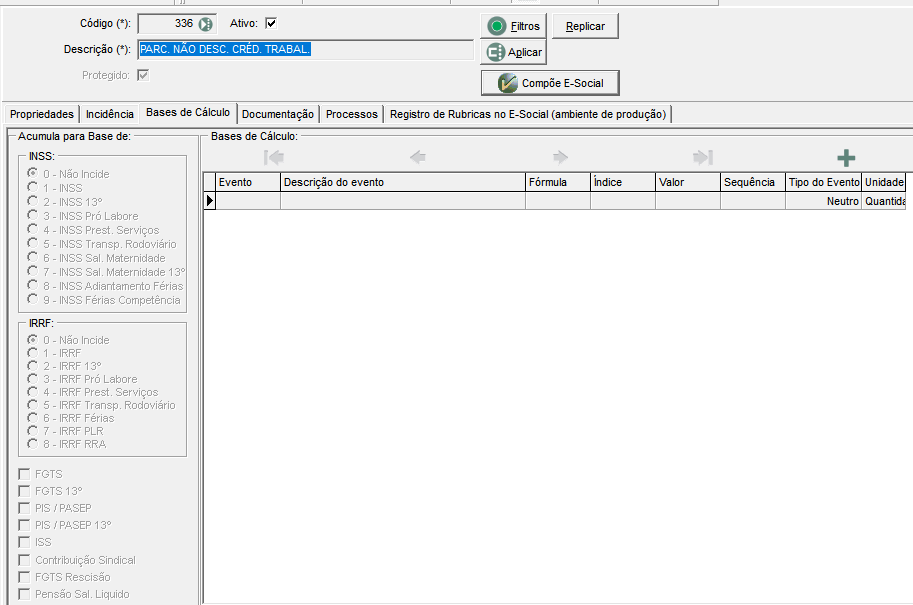Click the Descrição do evento column header
913x605 pixels.
(x=403, y=182)
